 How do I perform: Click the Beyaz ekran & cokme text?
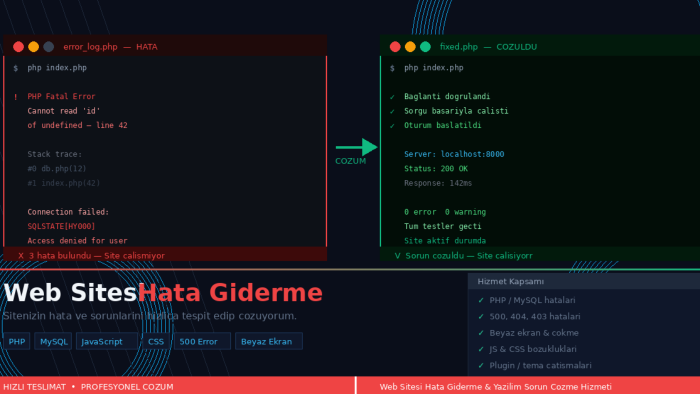534,333
